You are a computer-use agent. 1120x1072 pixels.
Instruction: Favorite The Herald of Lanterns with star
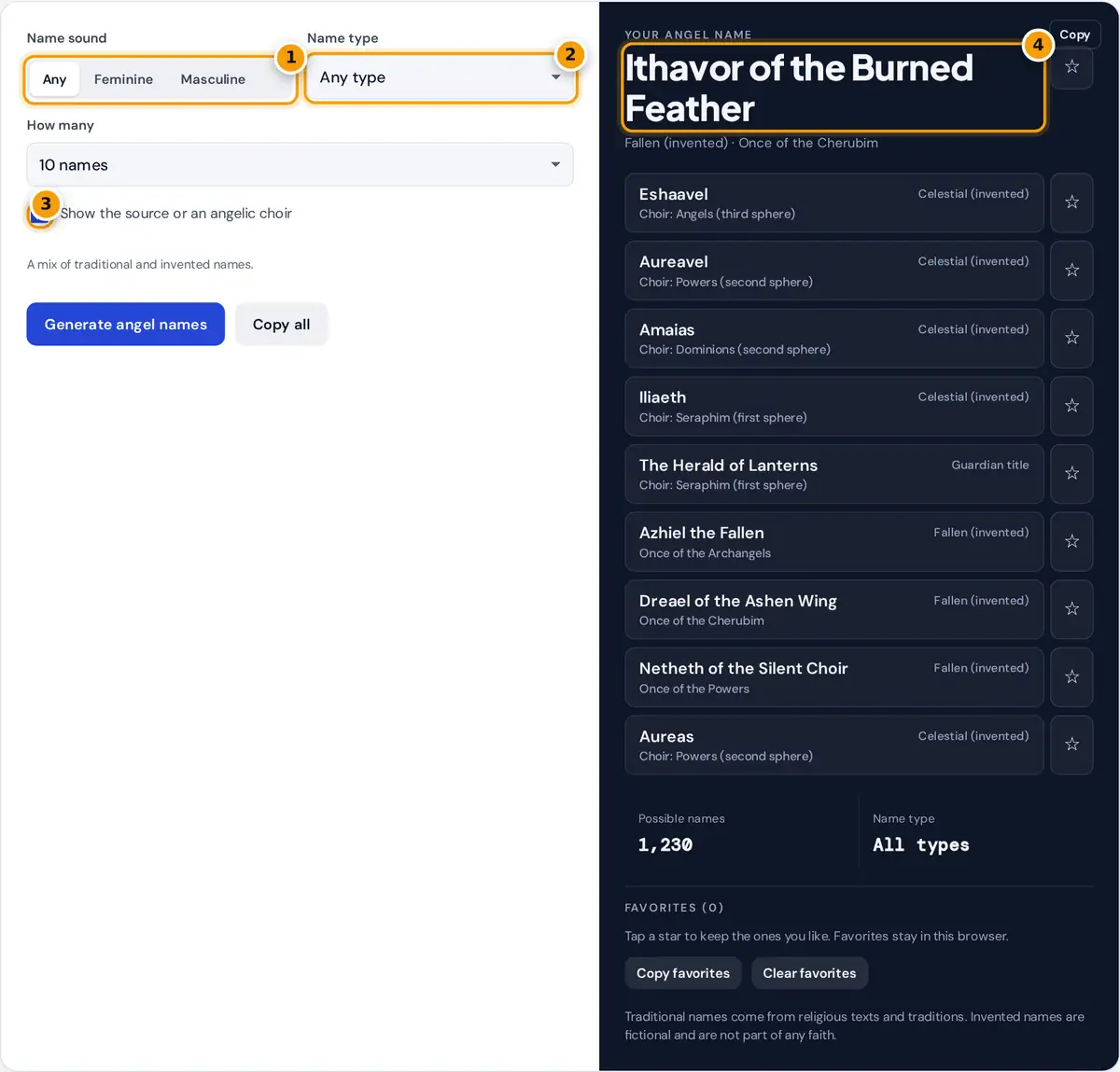pyautogui.click(x=1071, y=474)
